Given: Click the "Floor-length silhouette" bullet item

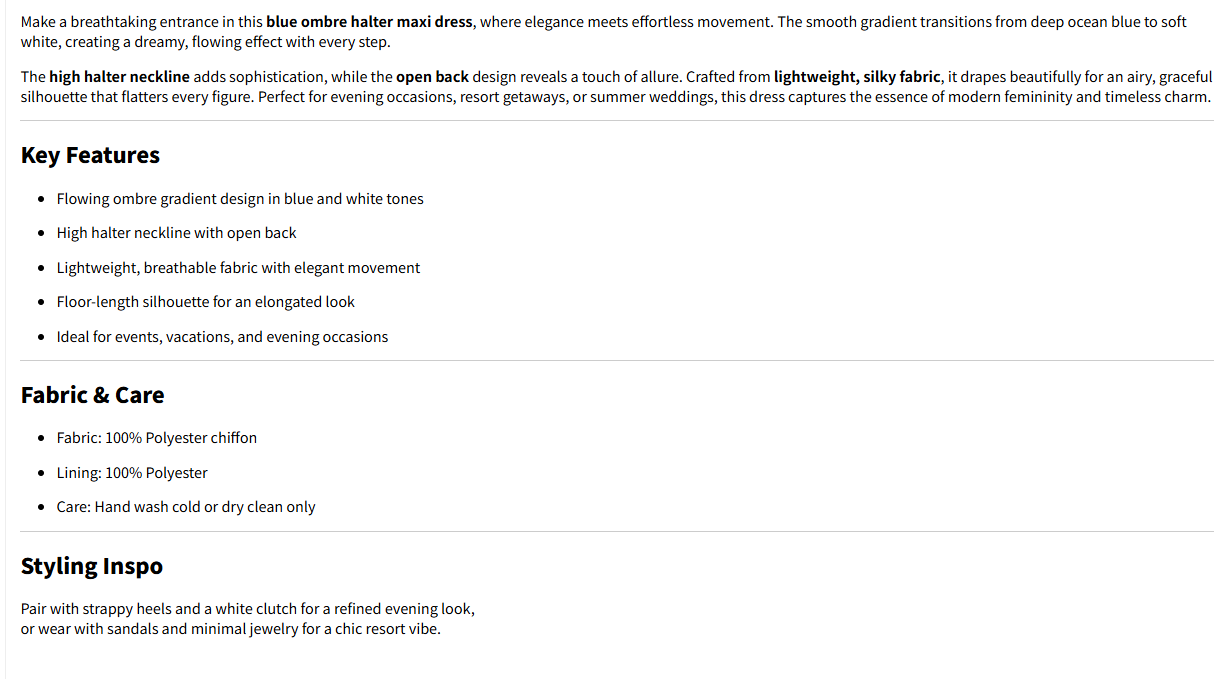Looking at the screenshot, I should click(205, 302).
